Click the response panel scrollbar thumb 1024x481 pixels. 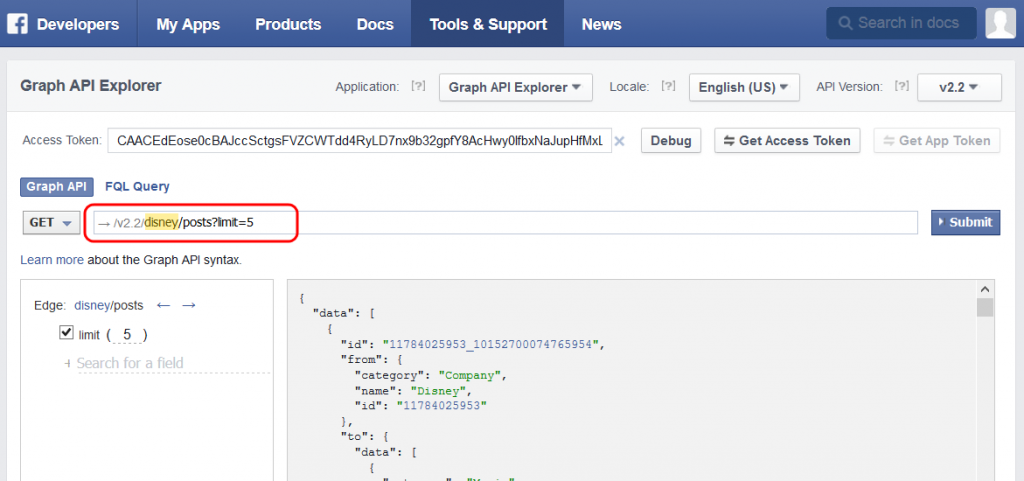click(985, 307)
